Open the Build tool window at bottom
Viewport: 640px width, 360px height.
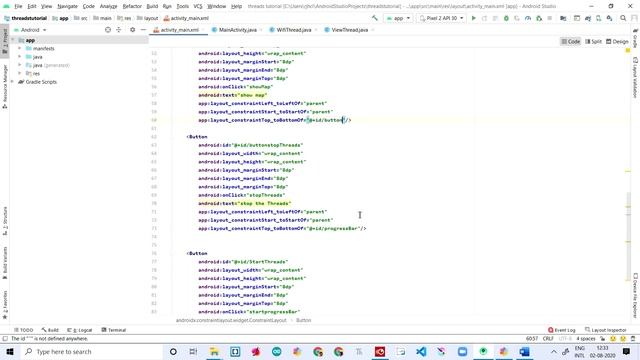point(50,330)
